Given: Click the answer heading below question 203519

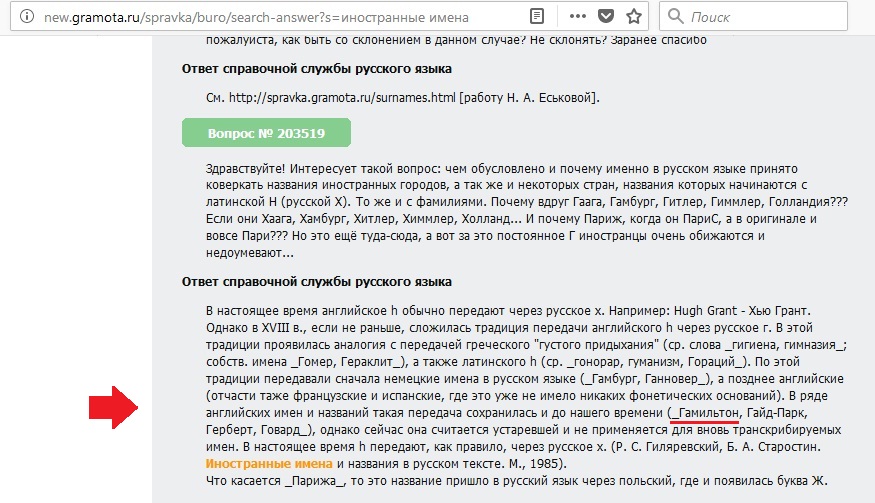Looking at the screenshot, I should pos(316,282).
